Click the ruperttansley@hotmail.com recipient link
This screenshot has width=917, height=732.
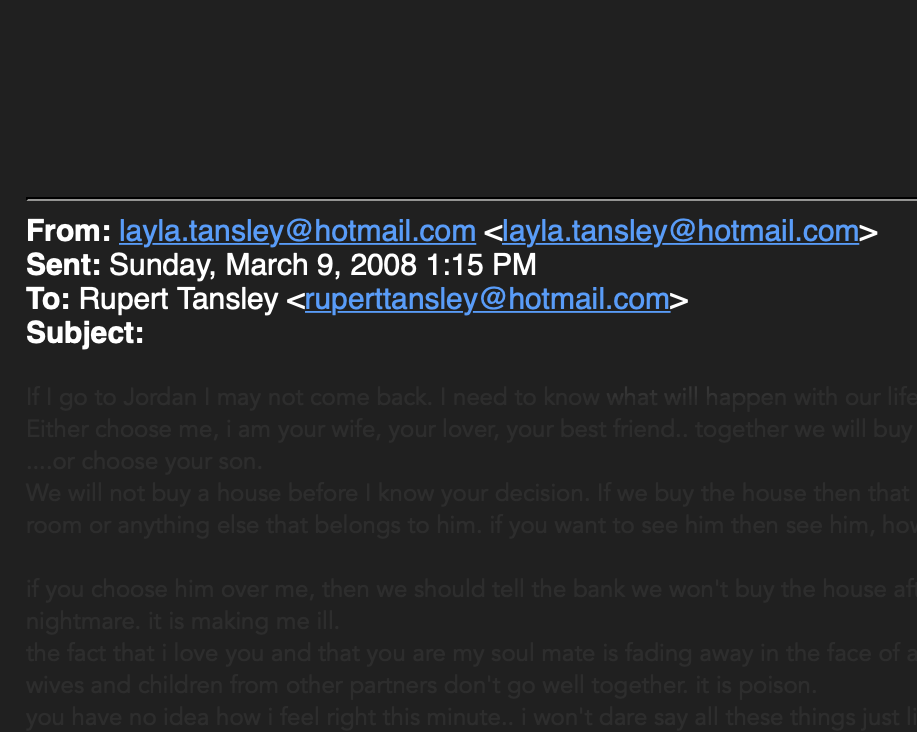click(487, 299)
